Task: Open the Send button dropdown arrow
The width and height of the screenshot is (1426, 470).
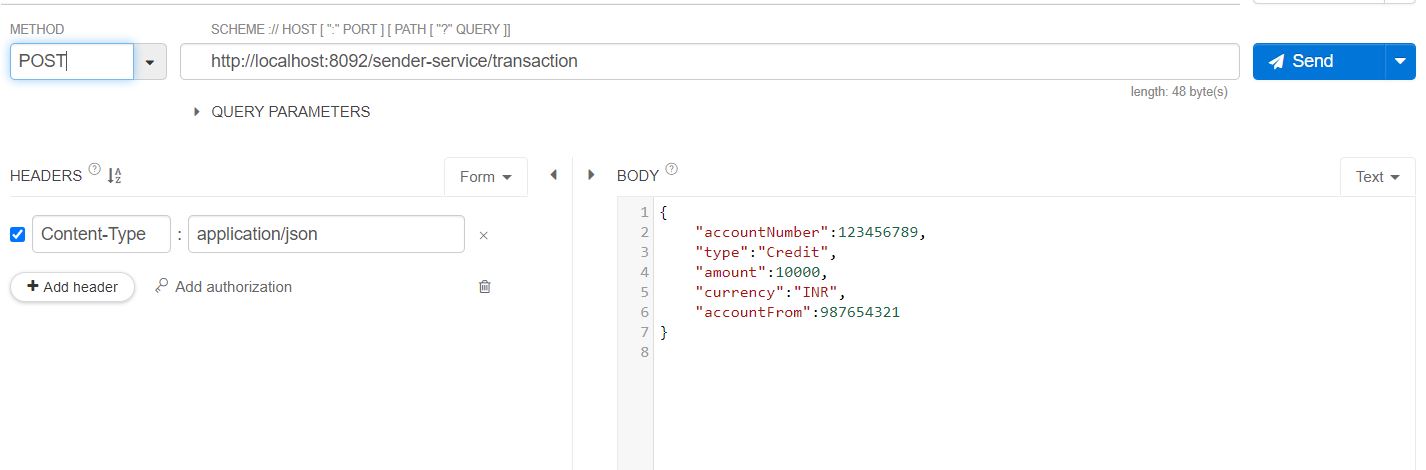Action: [1400, 61]
